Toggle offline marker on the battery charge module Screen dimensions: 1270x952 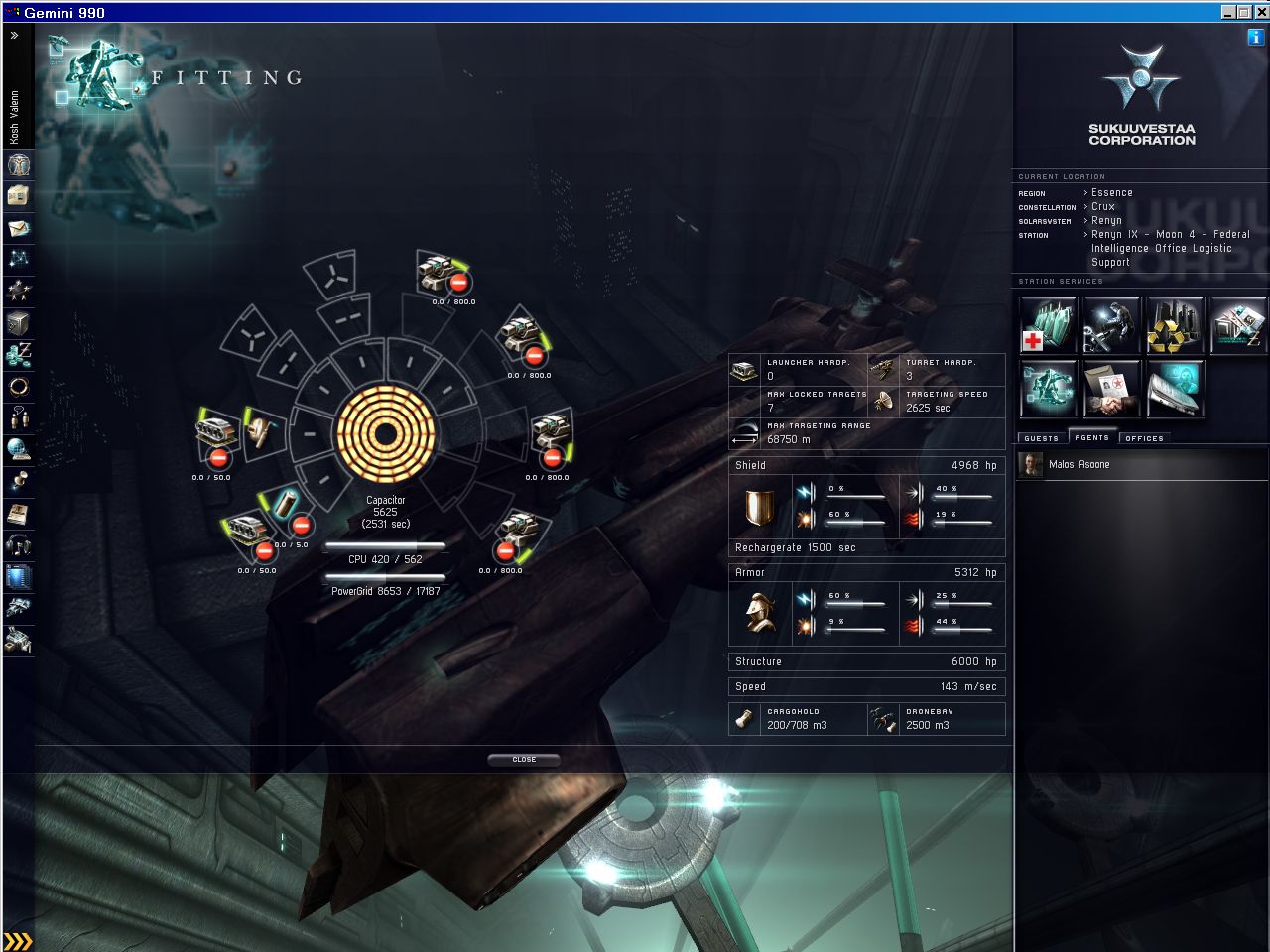[x=303, y=526]
